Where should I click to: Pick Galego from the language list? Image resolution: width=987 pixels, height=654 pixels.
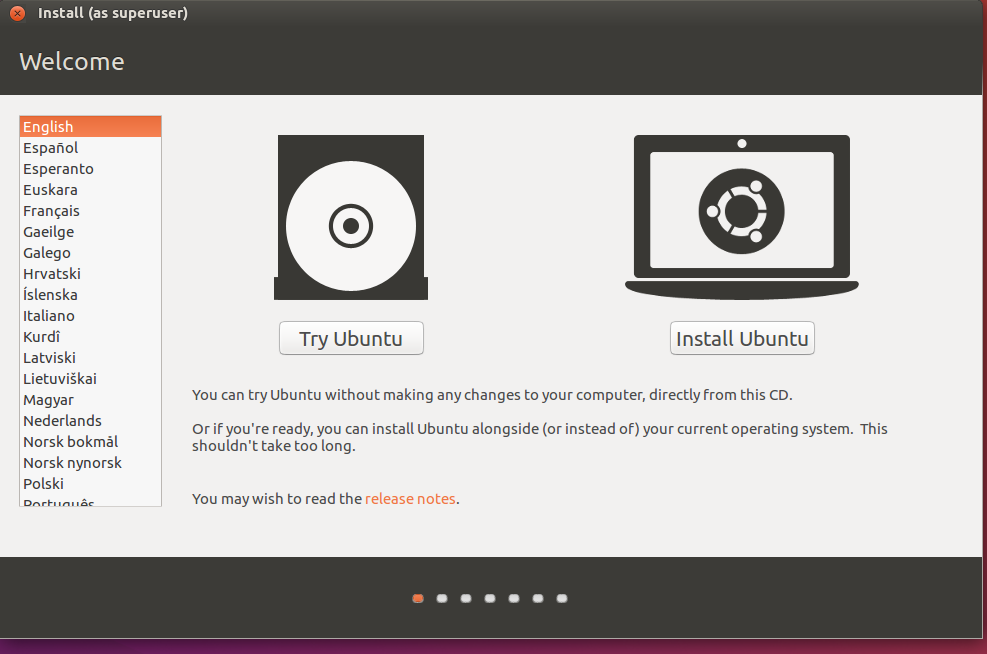(91, 252)
